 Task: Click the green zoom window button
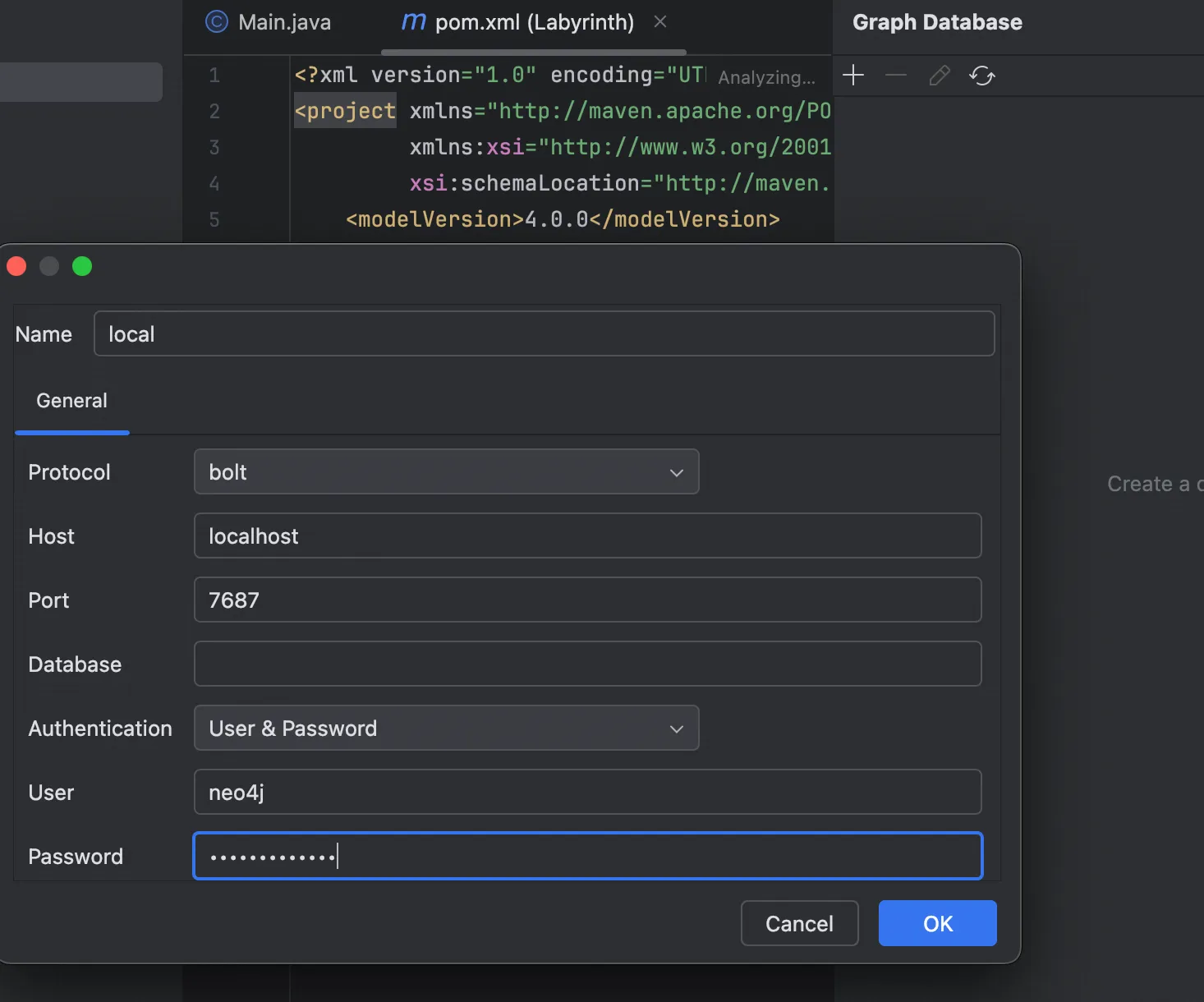[82, 266]
